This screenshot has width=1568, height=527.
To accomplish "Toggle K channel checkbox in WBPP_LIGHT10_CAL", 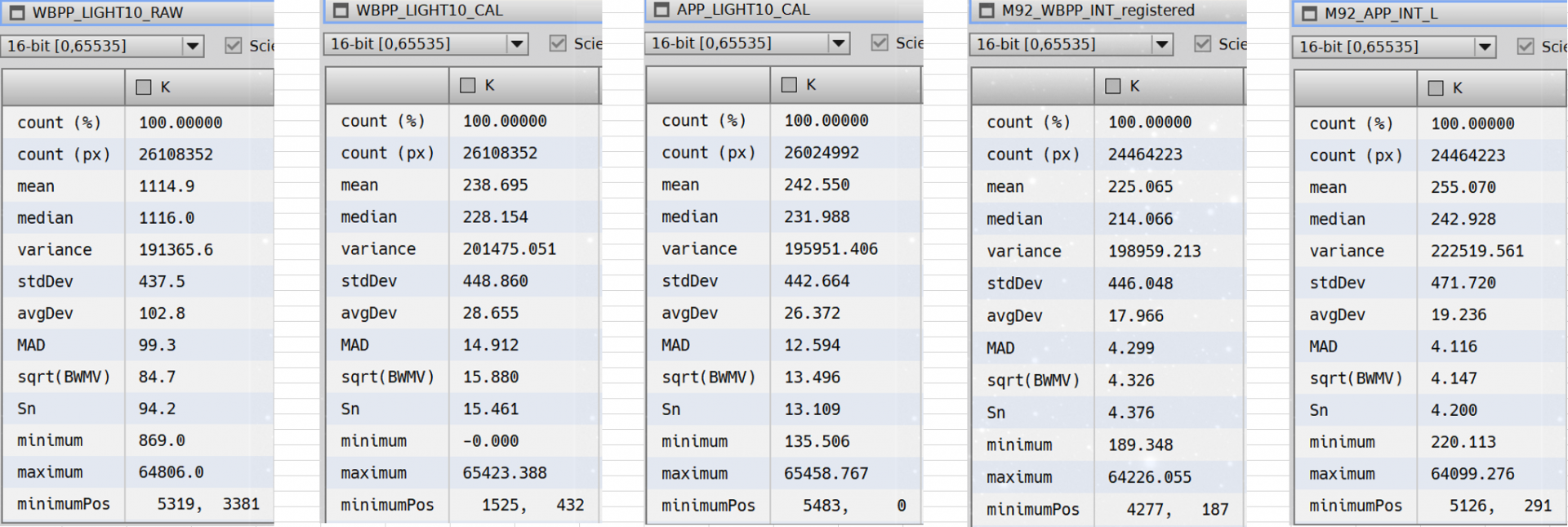I will coord(468,86).
